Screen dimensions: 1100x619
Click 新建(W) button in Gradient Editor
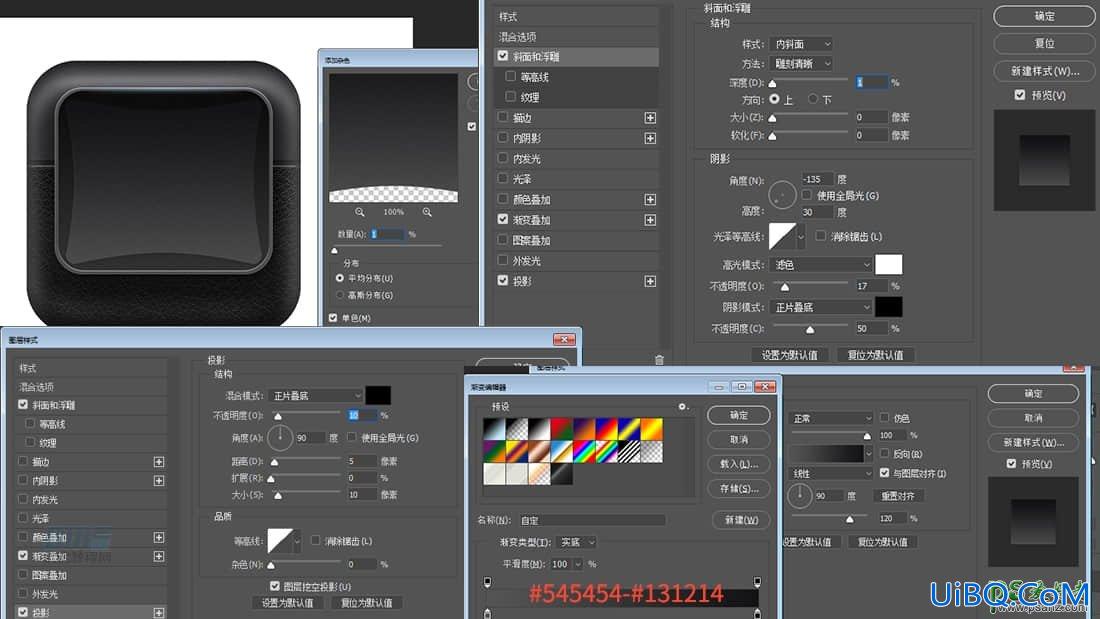point(741,520)
